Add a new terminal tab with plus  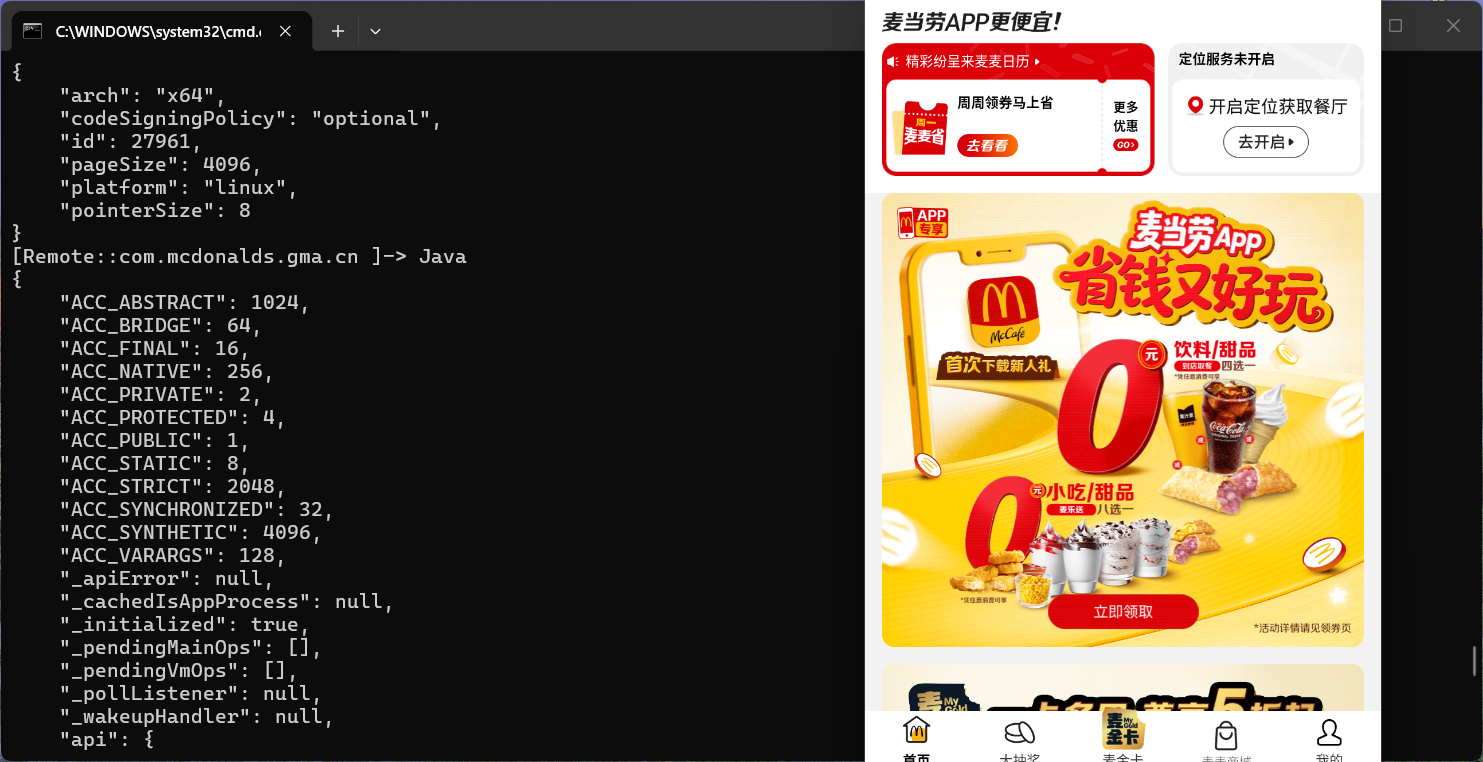coord(338,31)
